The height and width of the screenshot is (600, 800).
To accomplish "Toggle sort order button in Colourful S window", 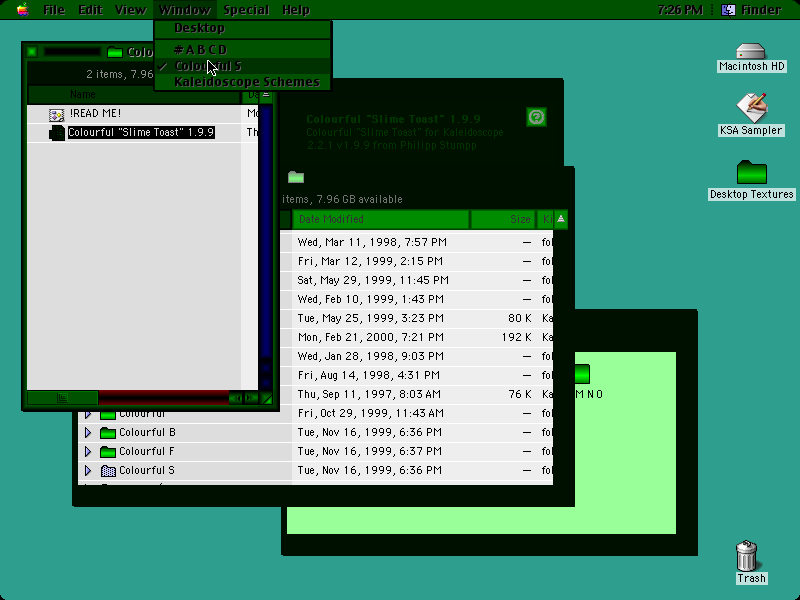I will tap(266, 95).
